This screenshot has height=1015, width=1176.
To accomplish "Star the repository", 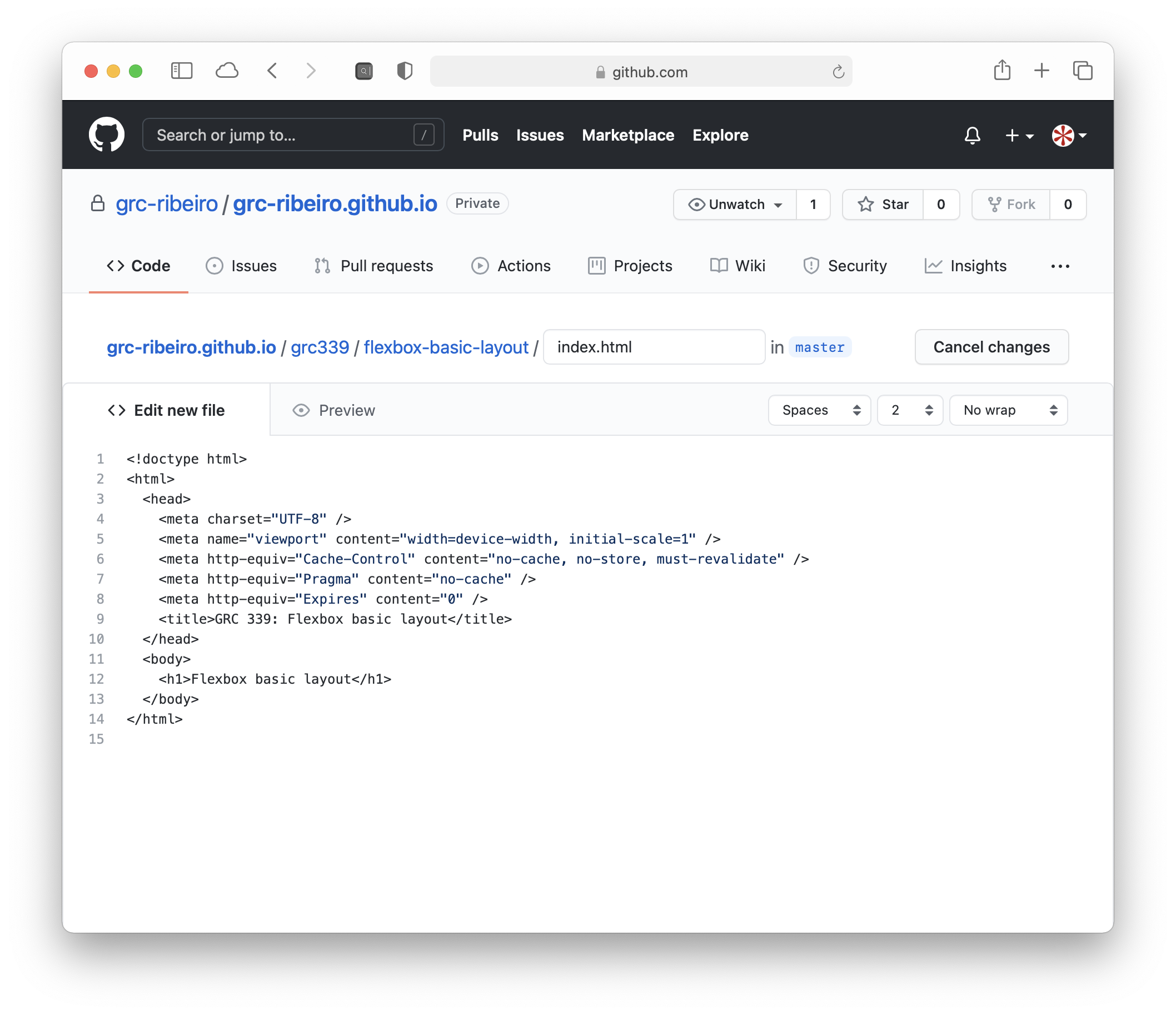I will pos(883,205).
